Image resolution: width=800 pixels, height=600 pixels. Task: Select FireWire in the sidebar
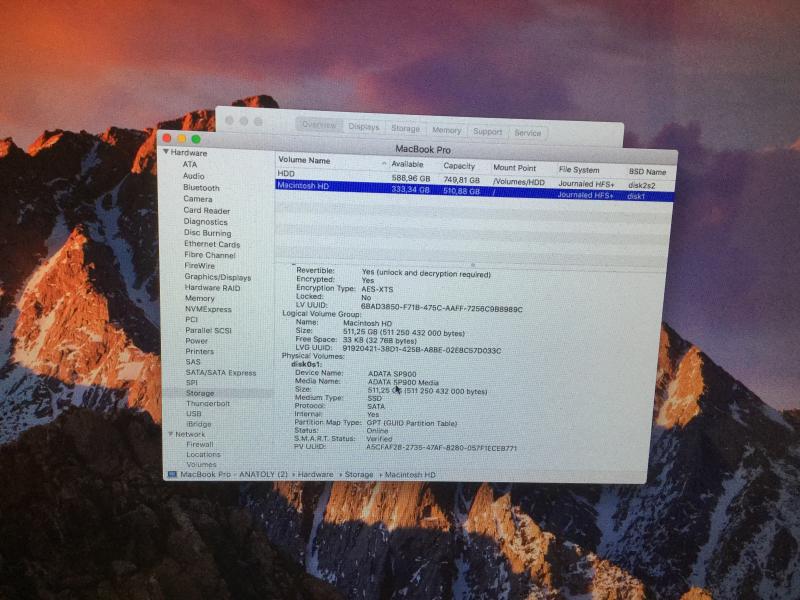point(199,266)
